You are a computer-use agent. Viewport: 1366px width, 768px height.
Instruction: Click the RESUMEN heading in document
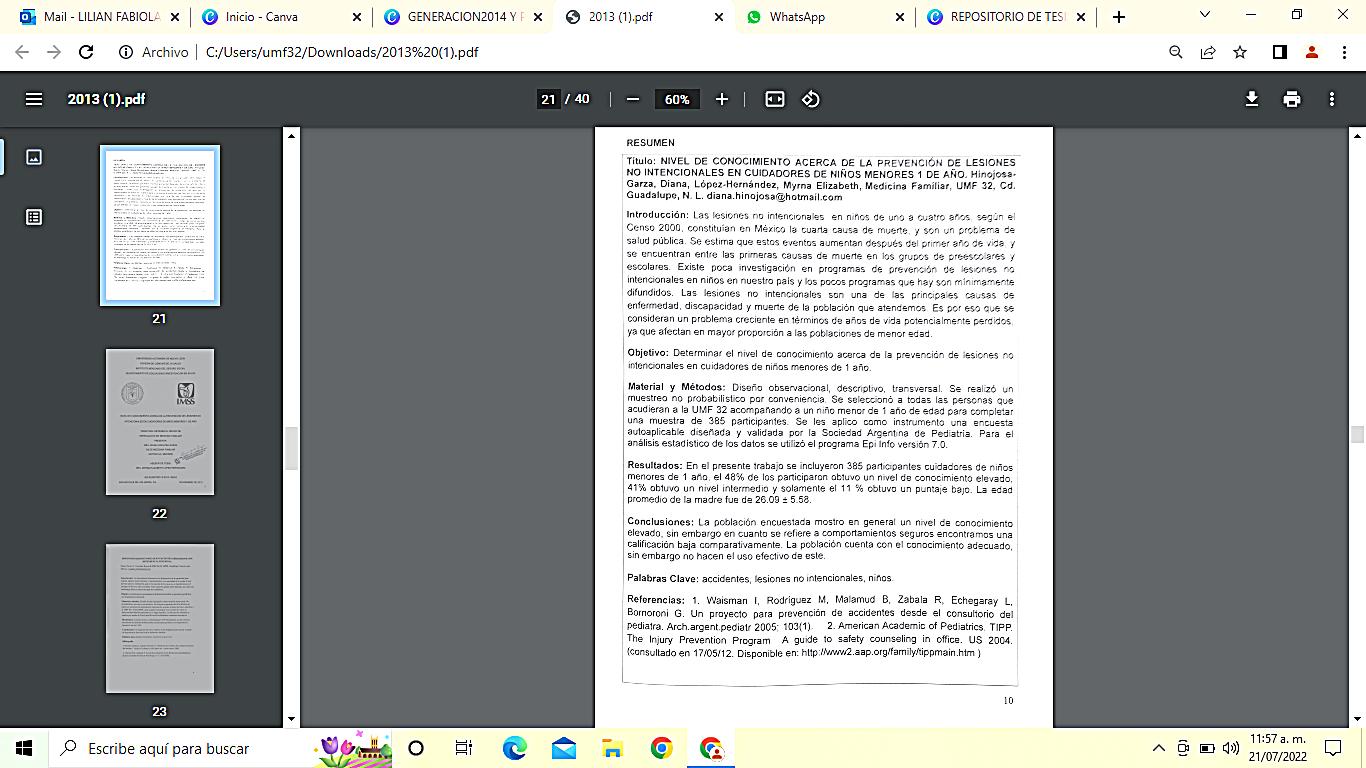point(651,143)
